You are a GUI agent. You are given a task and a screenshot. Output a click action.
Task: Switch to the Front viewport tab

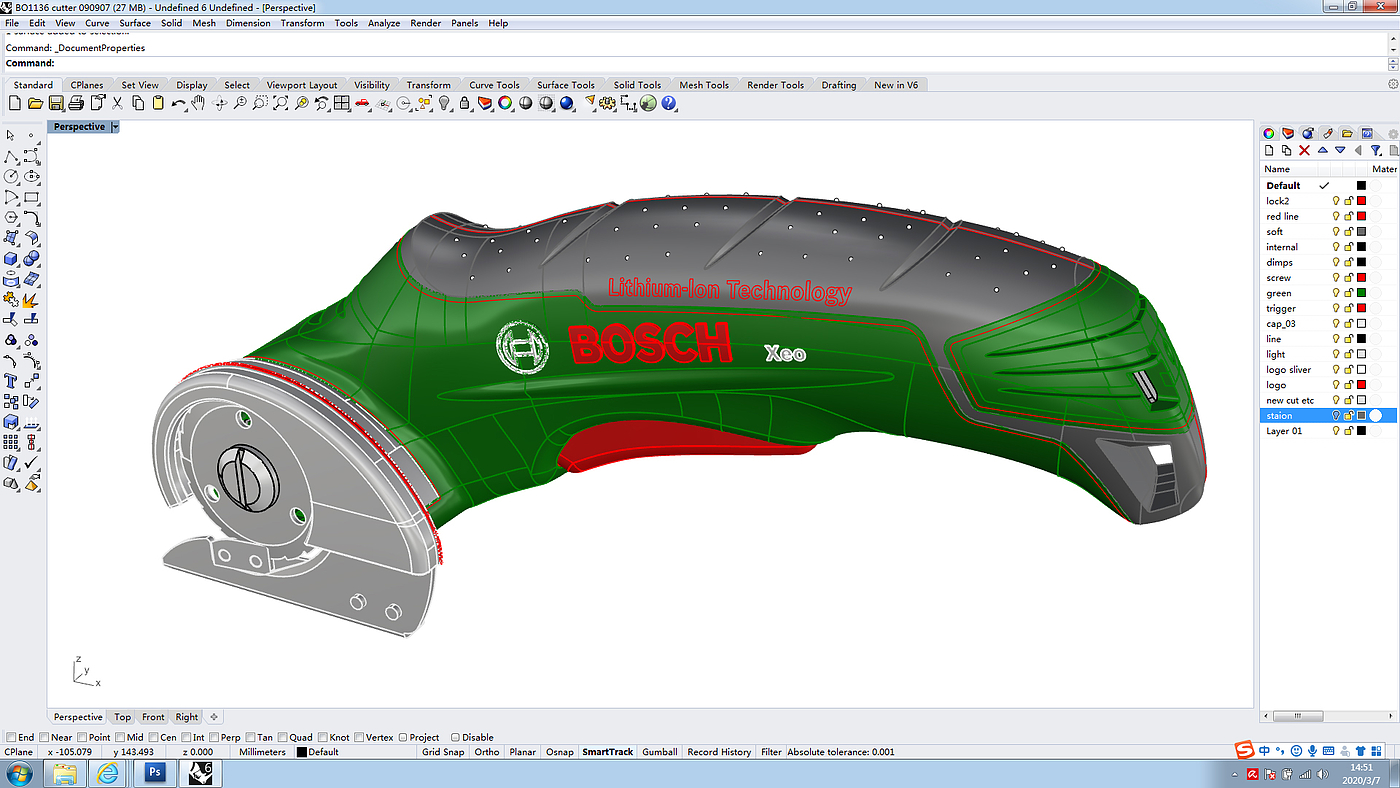pos(153,717)
